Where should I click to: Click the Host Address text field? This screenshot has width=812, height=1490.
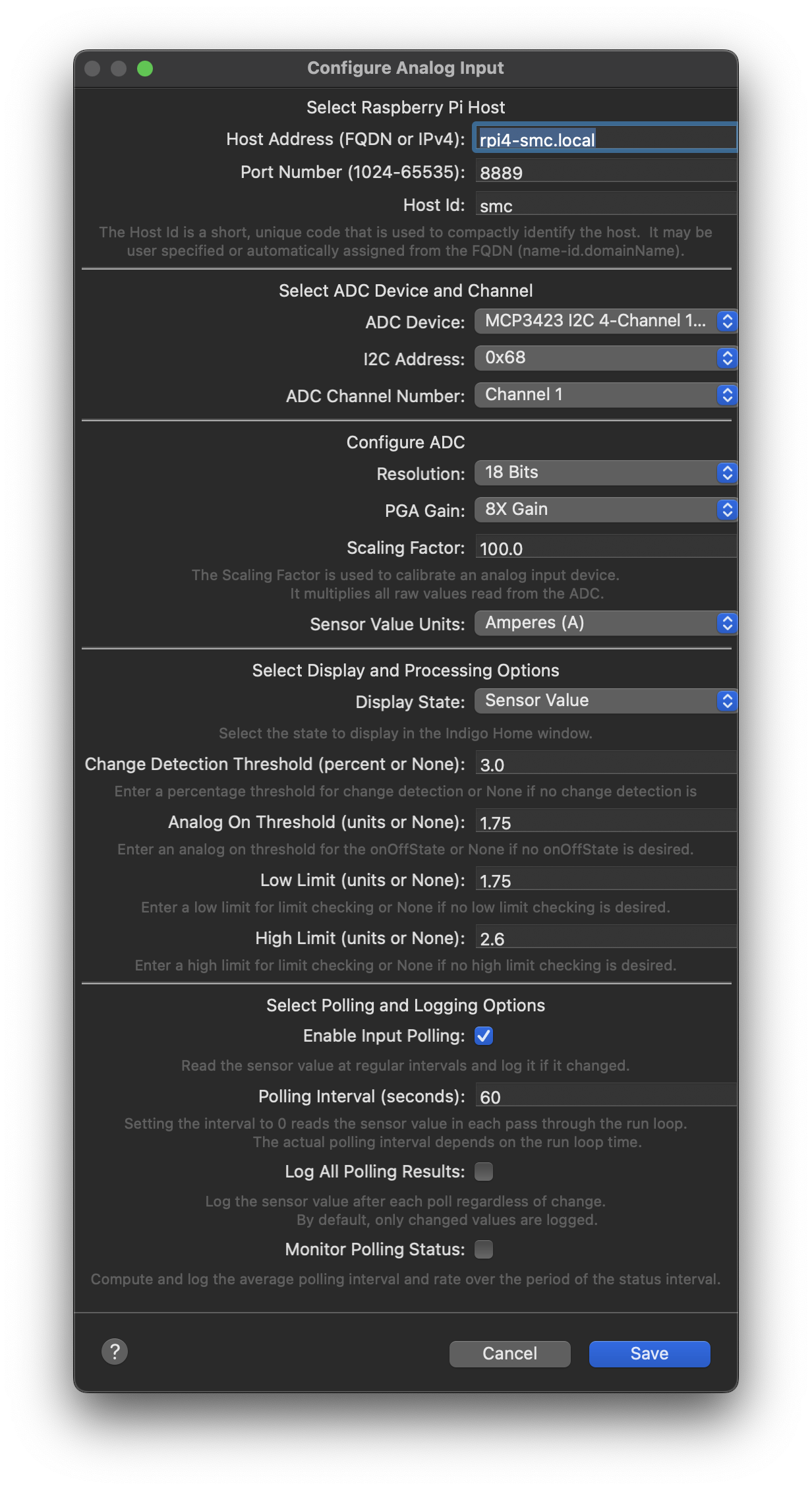(x=606, y=138)
